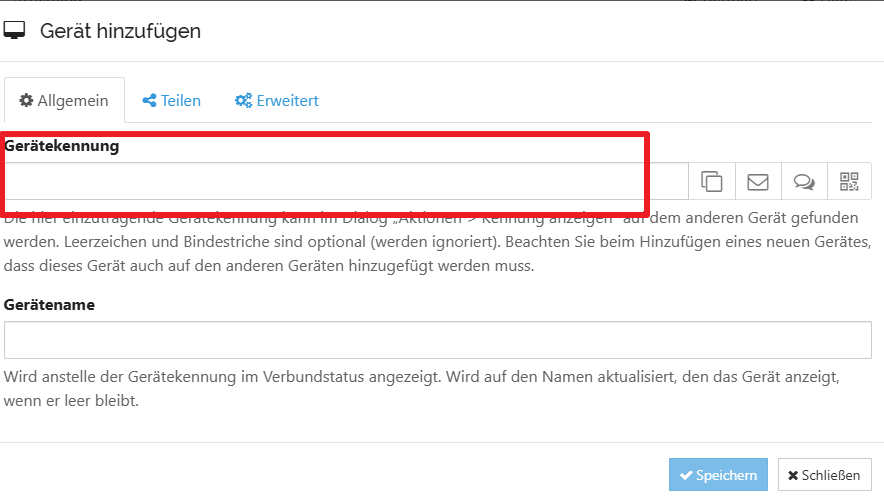The image size is (884, 504).
Task: Select the Erweitert tab
Action: pos(276,100)
